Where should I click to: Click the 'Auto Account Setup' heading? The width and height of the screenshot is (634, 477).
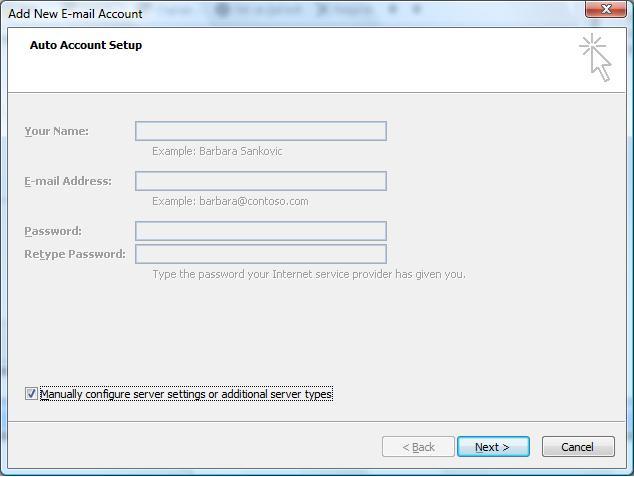pyautogui.click(x=86, y=45)
